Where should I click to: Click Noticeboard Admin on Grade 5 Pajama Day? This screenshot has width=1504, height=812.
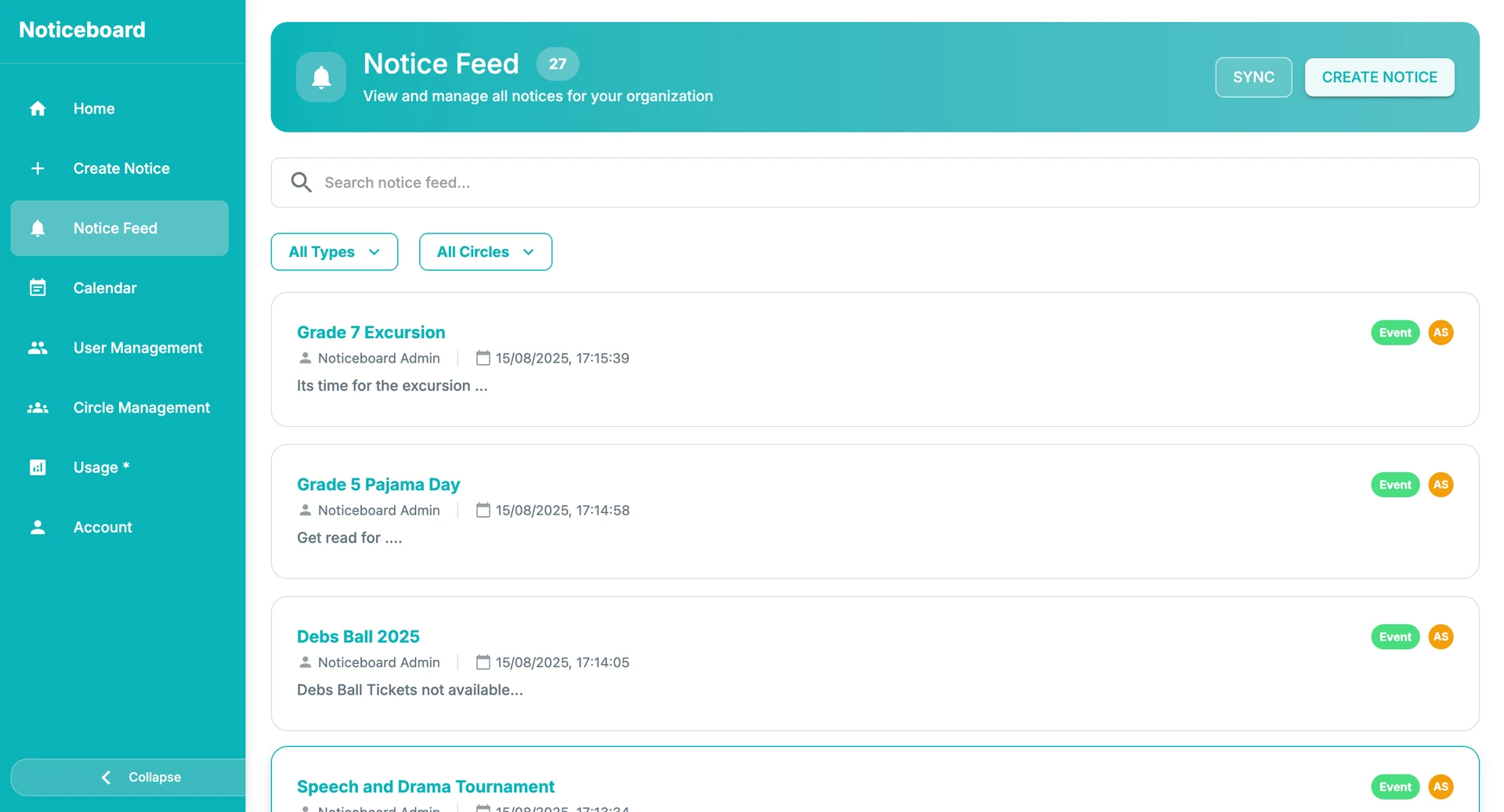[x=379, y=510]
